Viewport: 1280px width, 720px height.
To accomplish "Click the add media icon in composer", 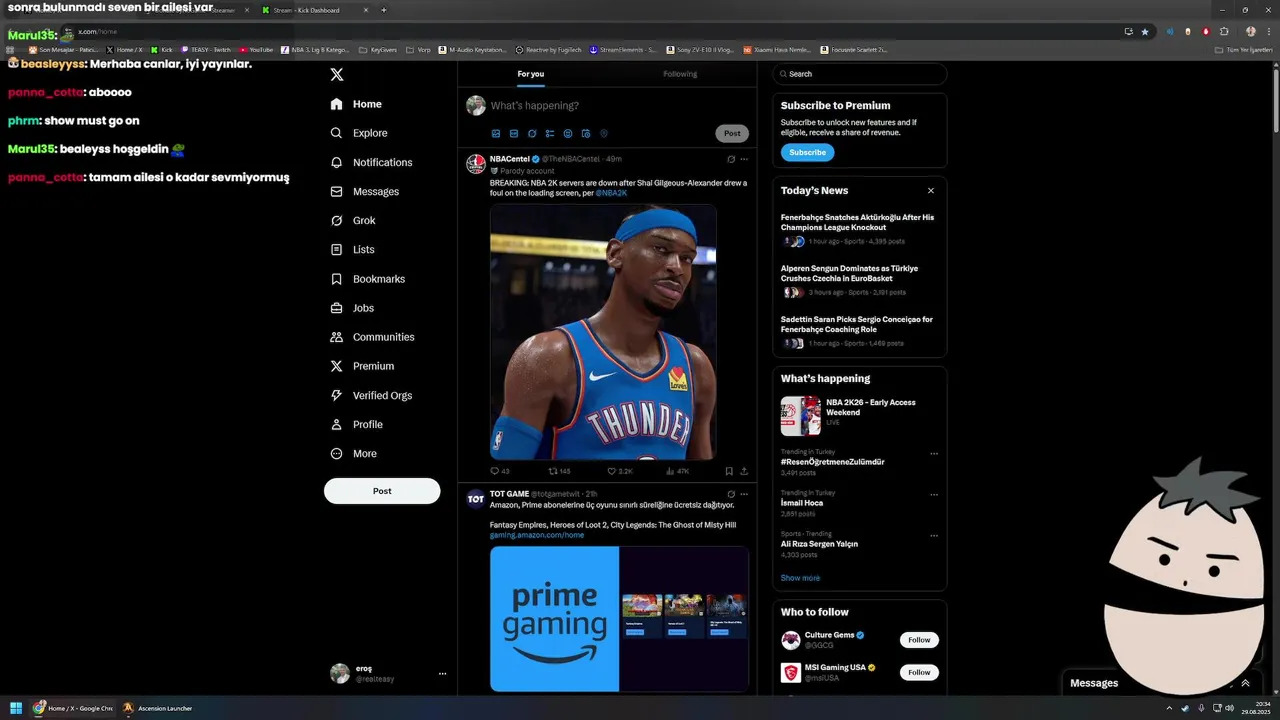I will pos(496,133).
